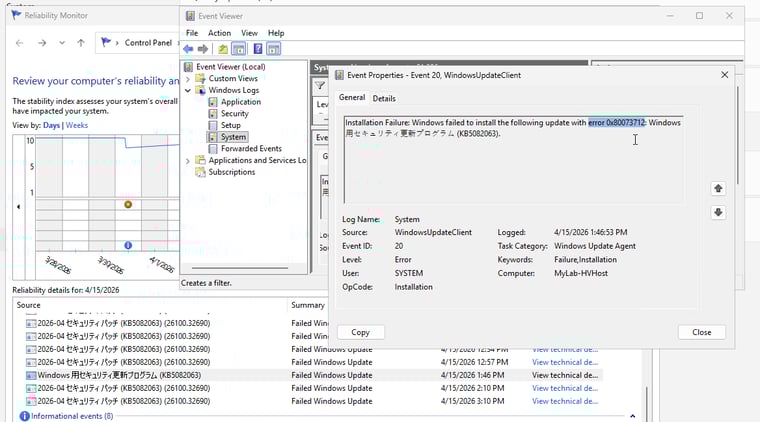760x422 pixels.
Task: Open Informational events (8) group
Action: click(x=71, y=416)
